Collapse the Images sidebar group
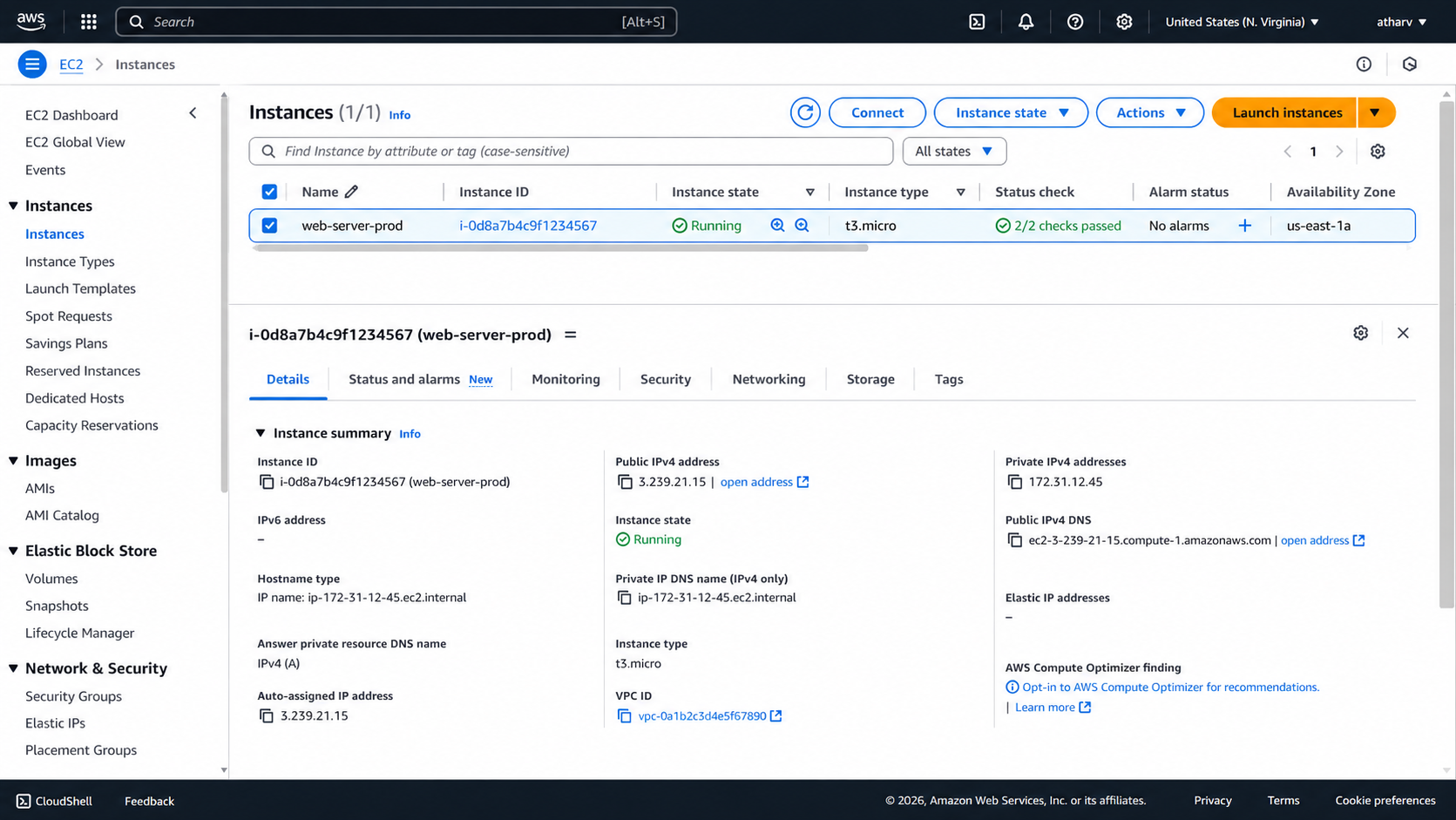This screenshot has height=820, width=1456. (x=13, y=460)
